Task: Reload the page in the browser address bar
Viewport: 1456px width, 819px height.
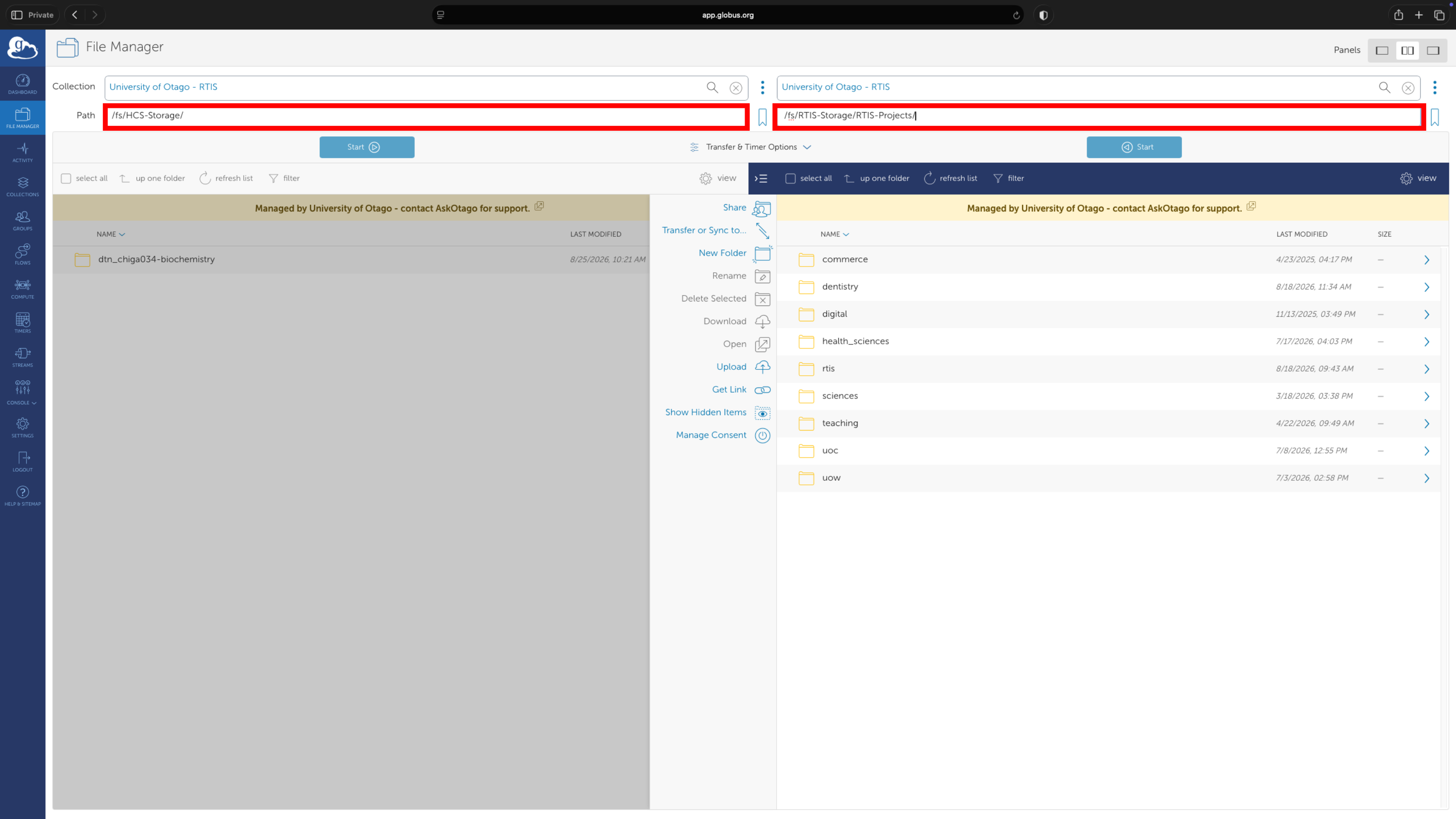Action: [1016, 15]
